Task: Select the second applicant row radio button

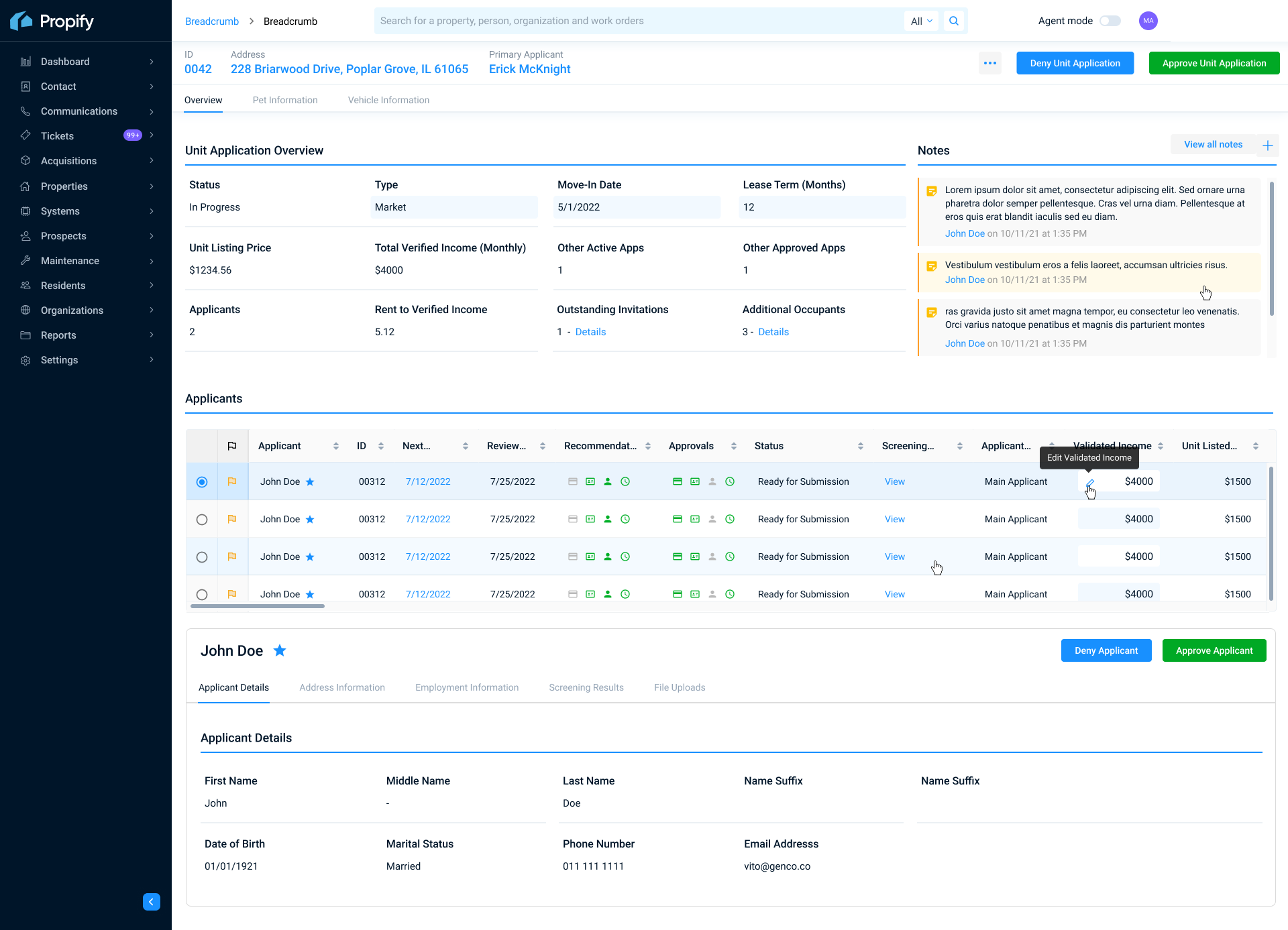Action: click(x=202, y=520)
